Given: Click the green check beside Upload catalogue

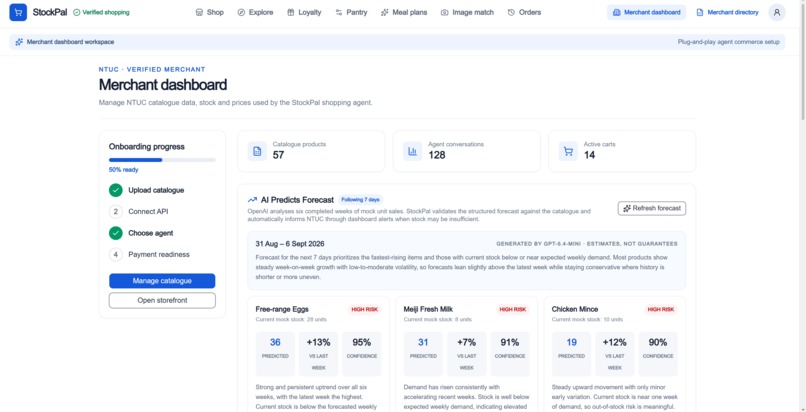Looking at the screenshot, I should pyautogui.click(x=116, y=190).
